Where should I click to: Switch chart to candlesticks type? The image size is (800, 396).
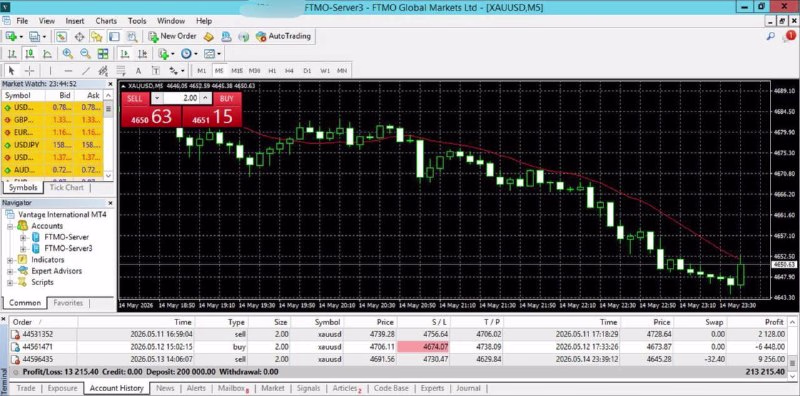[30, 54]
